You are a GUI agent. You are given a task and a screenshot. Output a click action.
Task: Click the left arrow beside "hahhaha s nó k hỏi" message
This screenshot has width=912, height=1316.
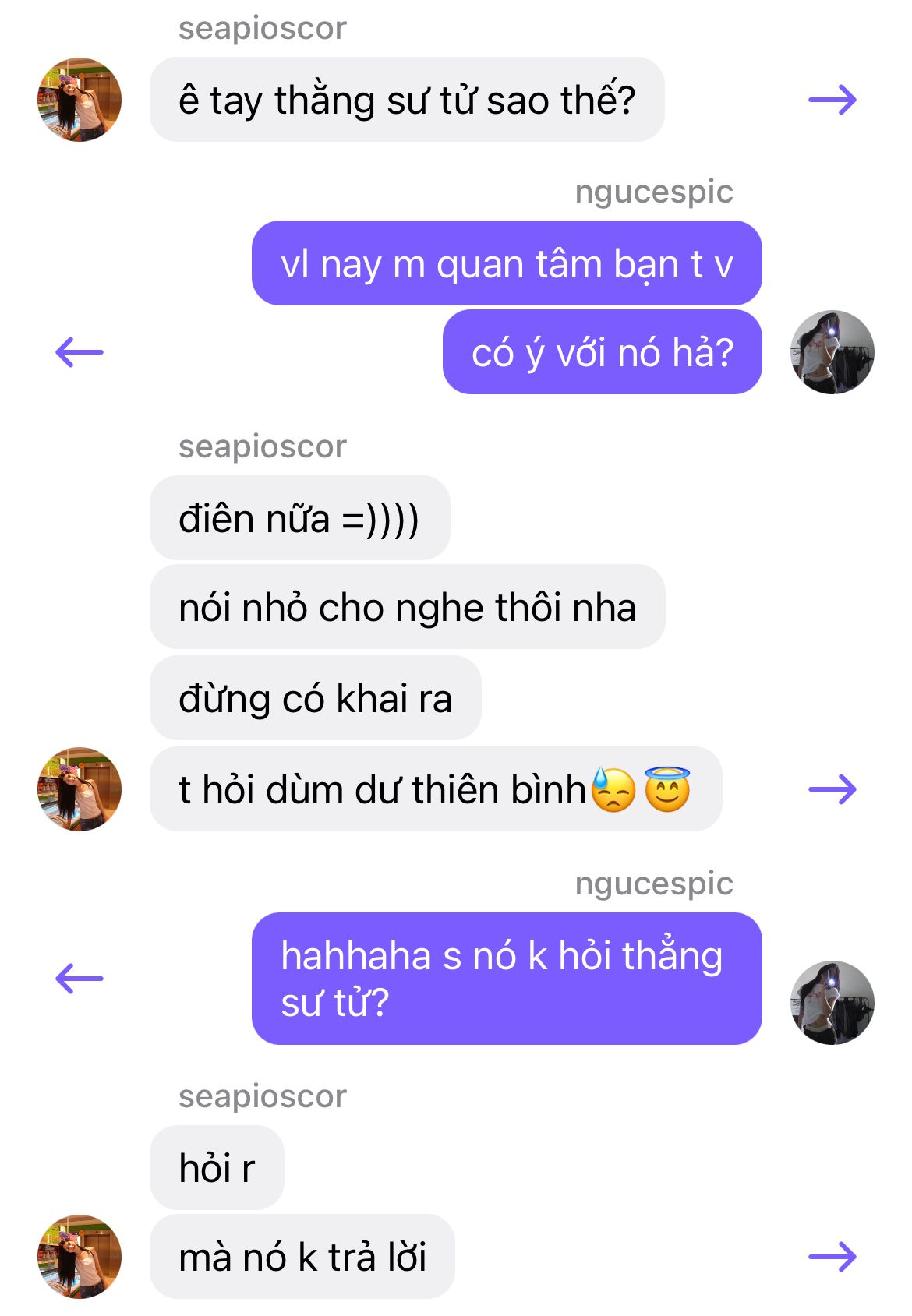[80, 979]
